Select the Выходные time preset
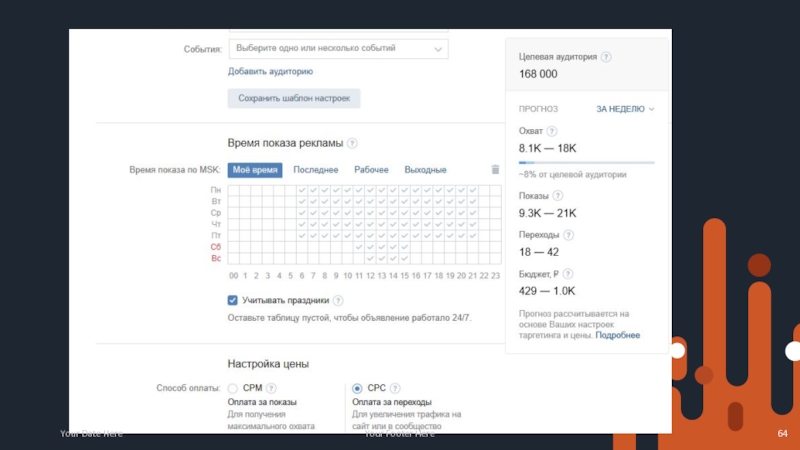The width and height of the screenshot is (800, 450). click(425, 170)
